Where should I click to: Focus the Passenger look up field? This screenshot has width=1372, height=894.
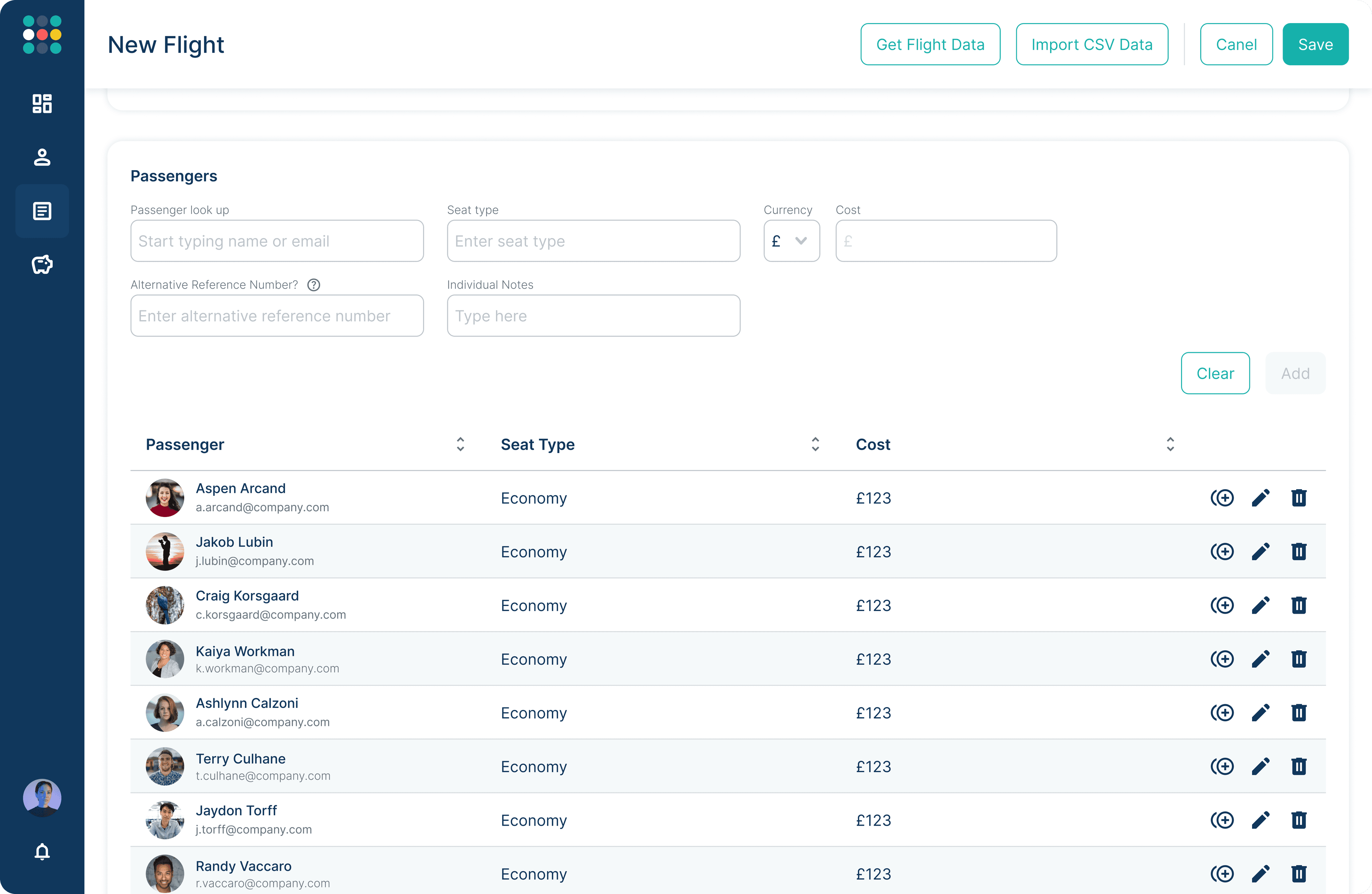pos(277,241)
